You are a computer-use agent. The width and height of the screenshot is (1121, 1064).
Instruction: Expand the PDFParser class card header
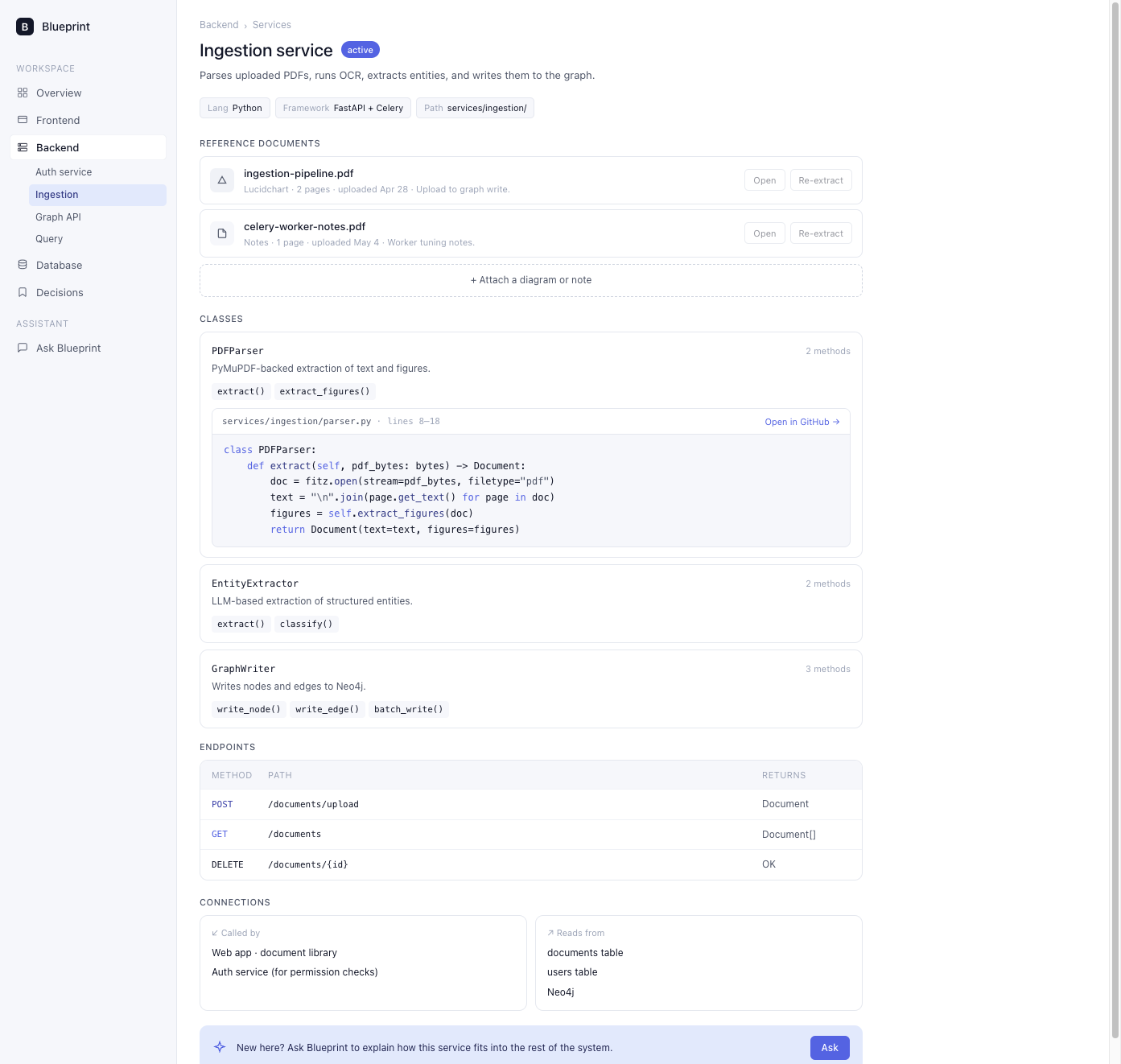pyautogui.click(x=531, y=351)
